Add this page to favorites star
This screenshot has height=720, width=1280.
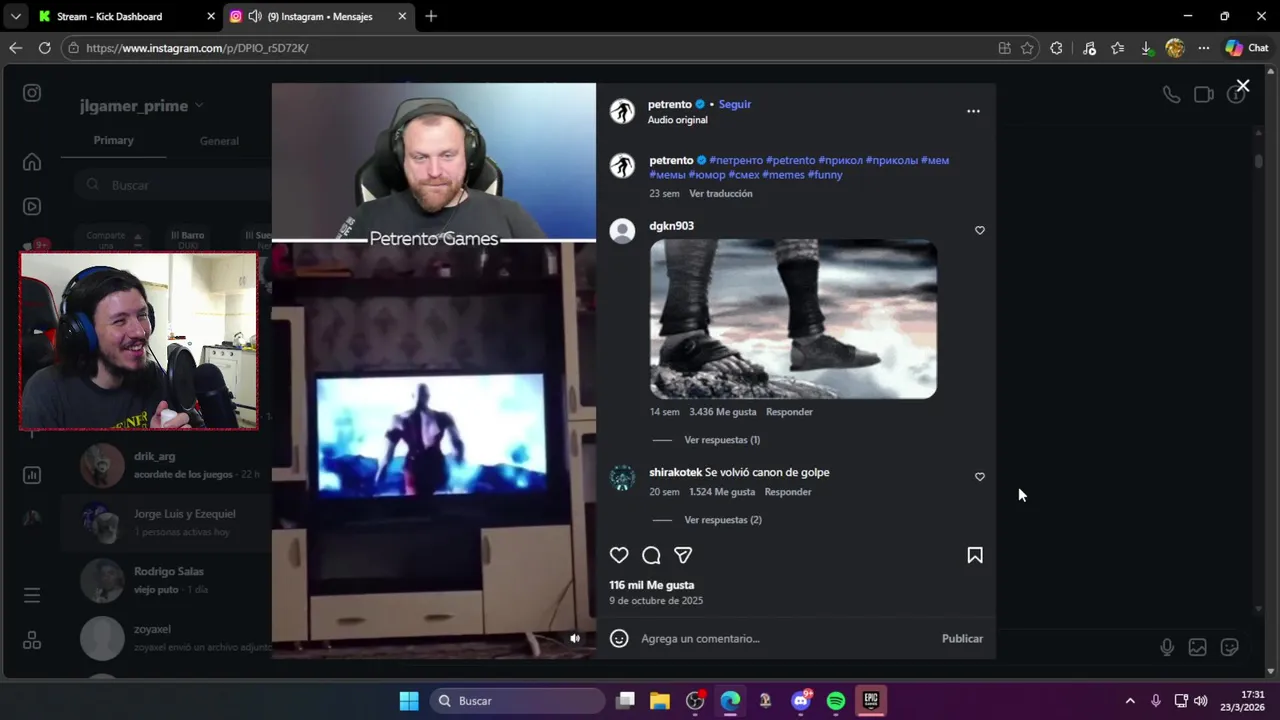(x=1027, y=48)
